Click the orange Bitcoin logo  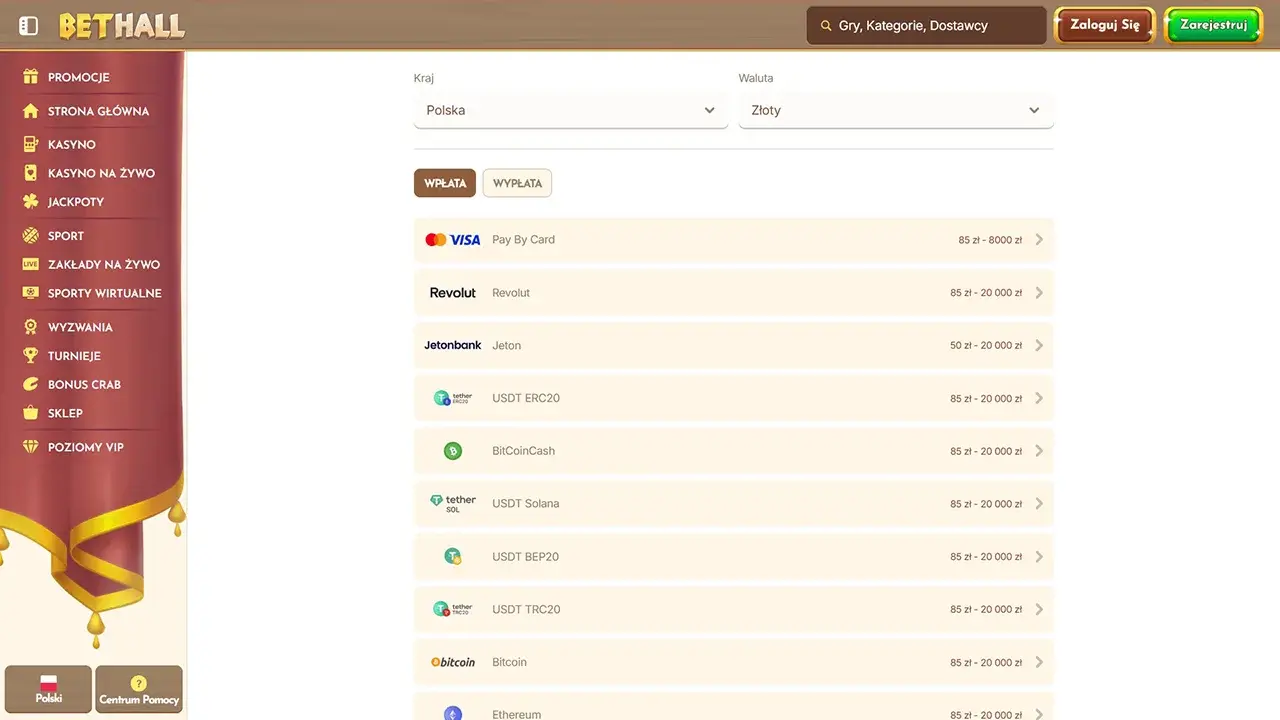coord(453,662)
